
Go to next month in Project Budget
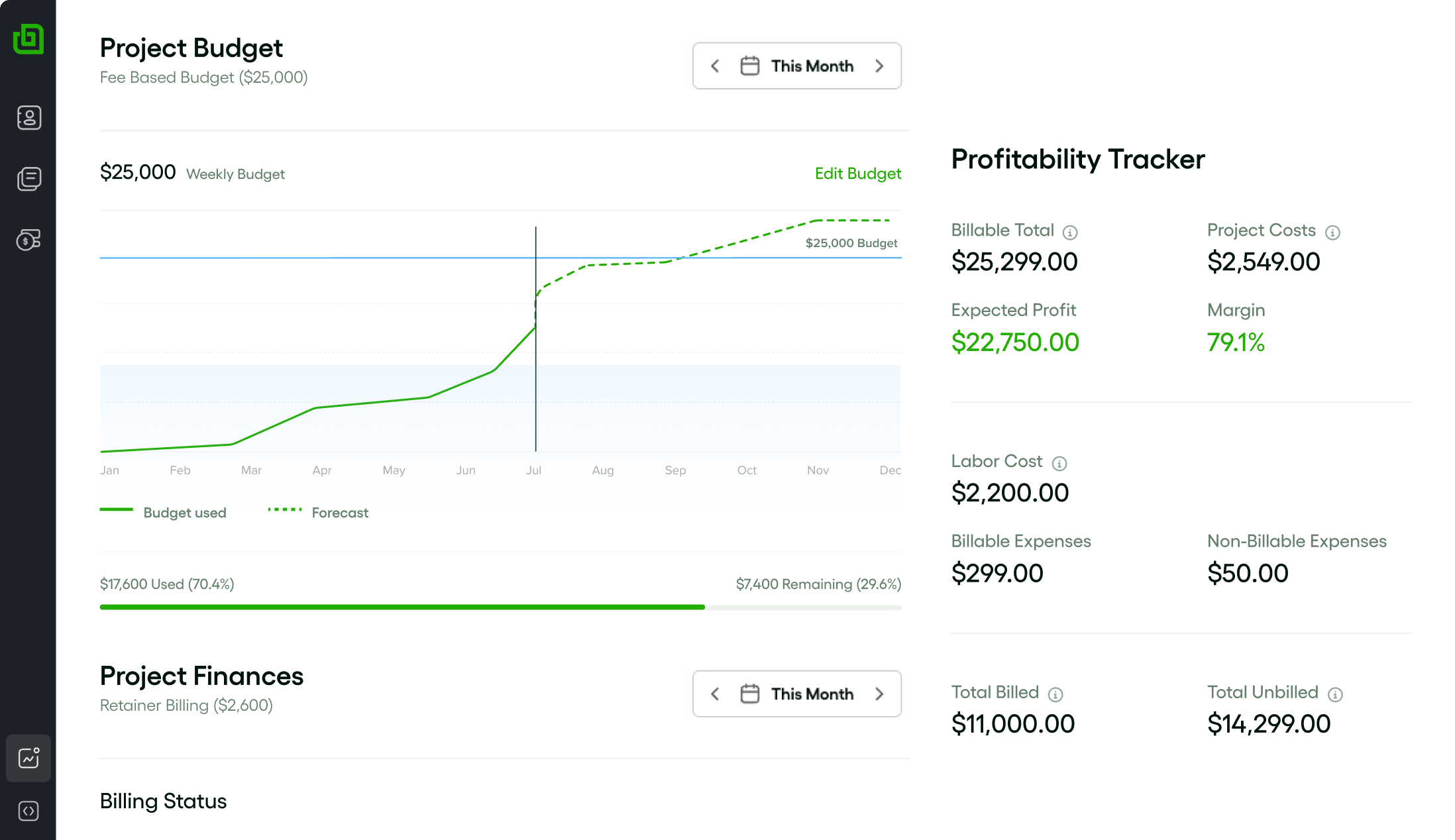pyautogui.click(x=879, y=66)
